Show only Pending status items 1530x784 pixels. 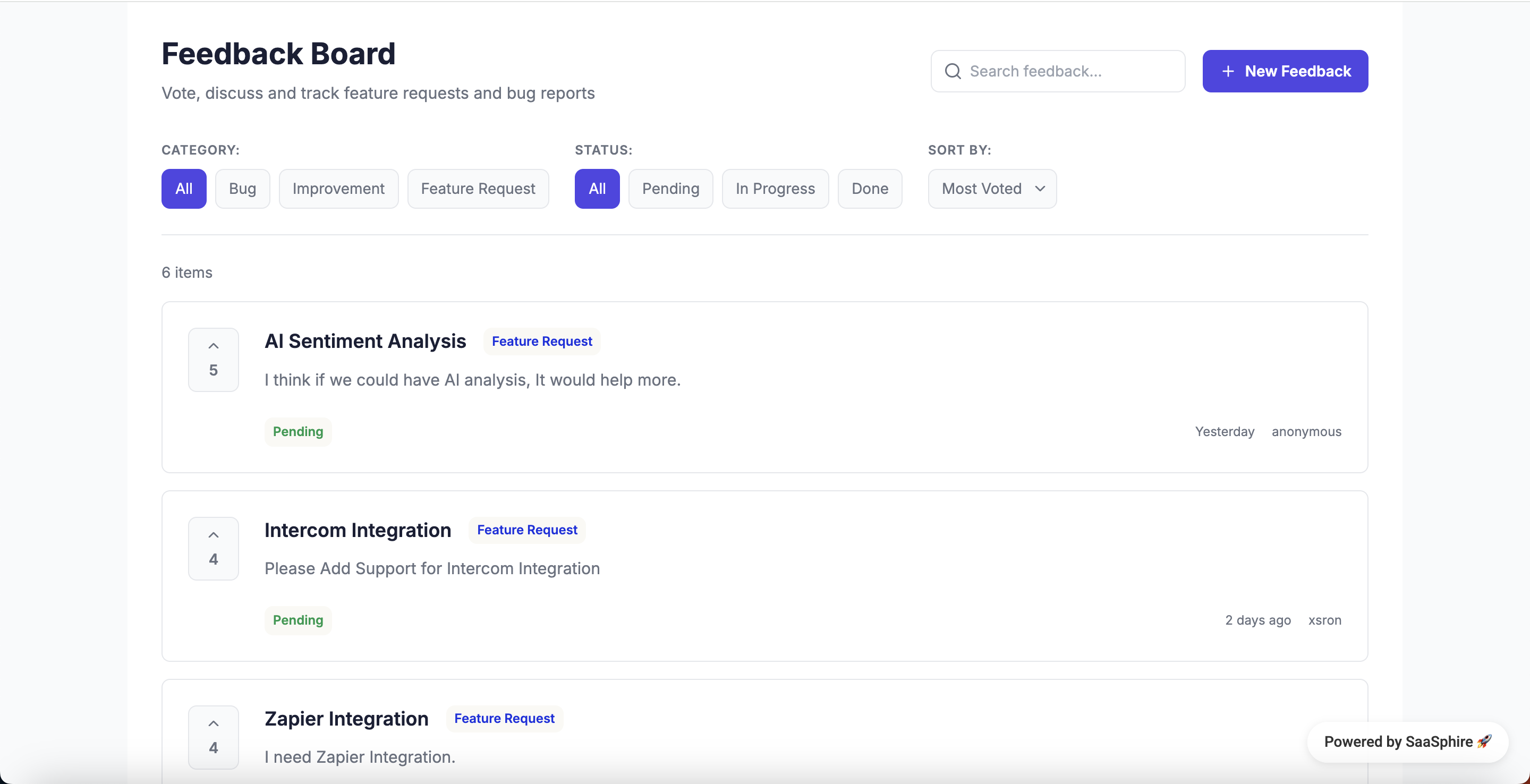(x=670, y=189)
